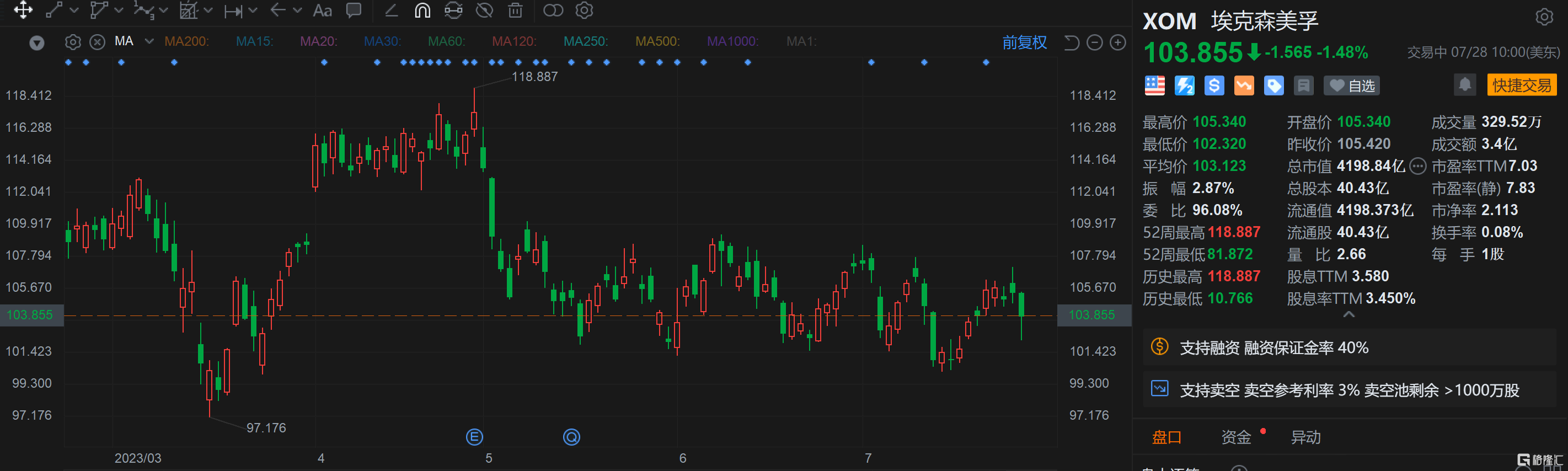Set a price alert bell
Image resolution: width=1568 pixels, height=471 pixels.
tap(1465, 85)
